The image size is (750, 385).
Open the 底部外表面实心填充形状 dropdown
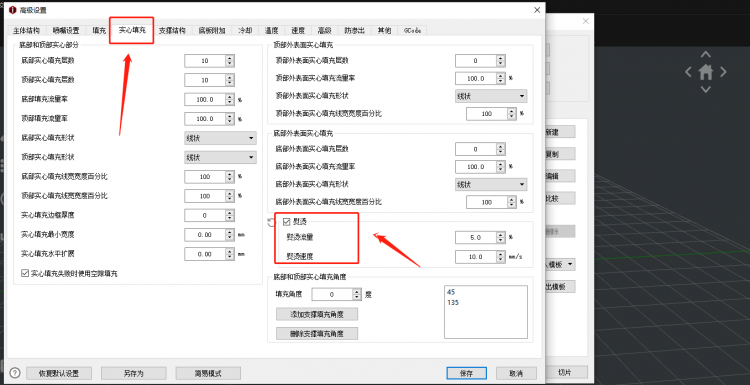(x=491, y=184)
